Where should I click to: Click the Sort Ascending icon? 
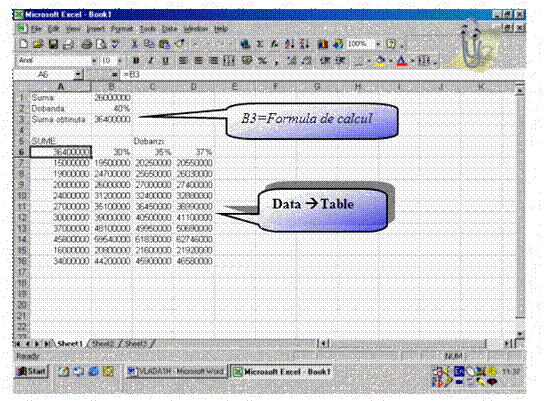point(289,44)
